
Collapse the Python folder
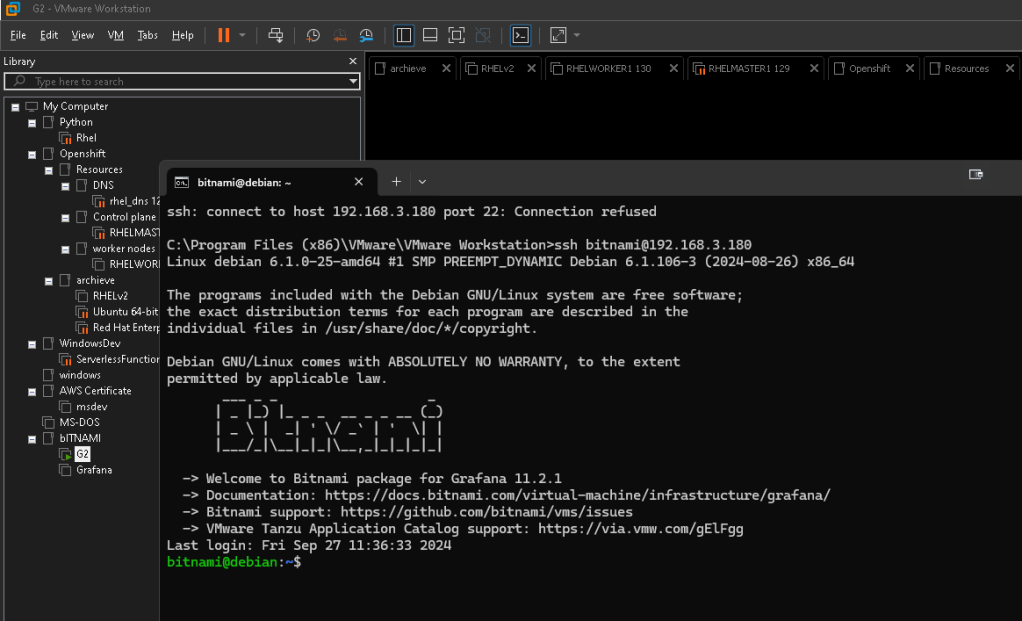(x=32, y=123)
